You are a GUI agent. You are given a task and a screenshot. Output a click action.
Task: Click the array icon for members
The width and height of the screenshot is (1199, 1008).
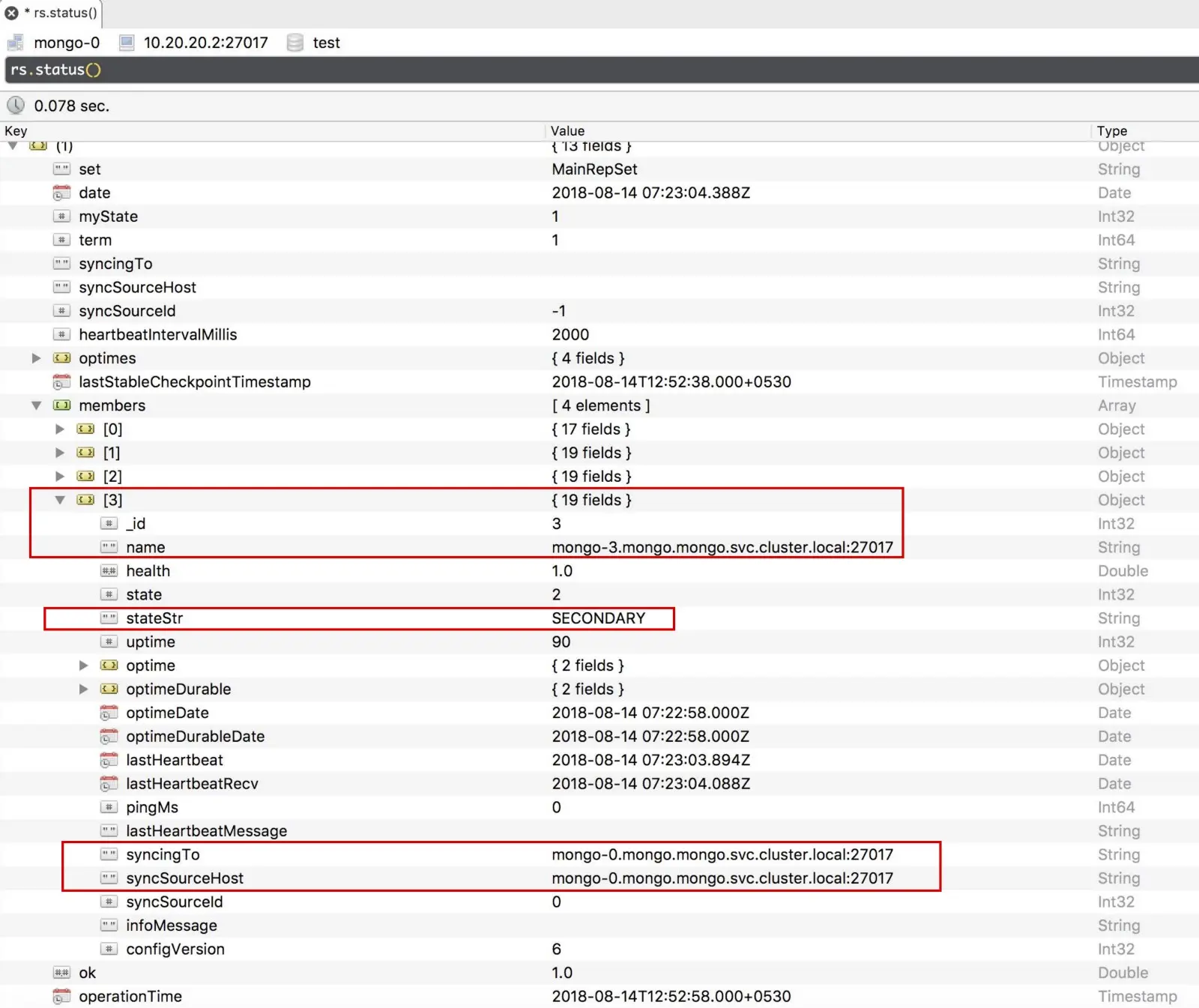61,405
